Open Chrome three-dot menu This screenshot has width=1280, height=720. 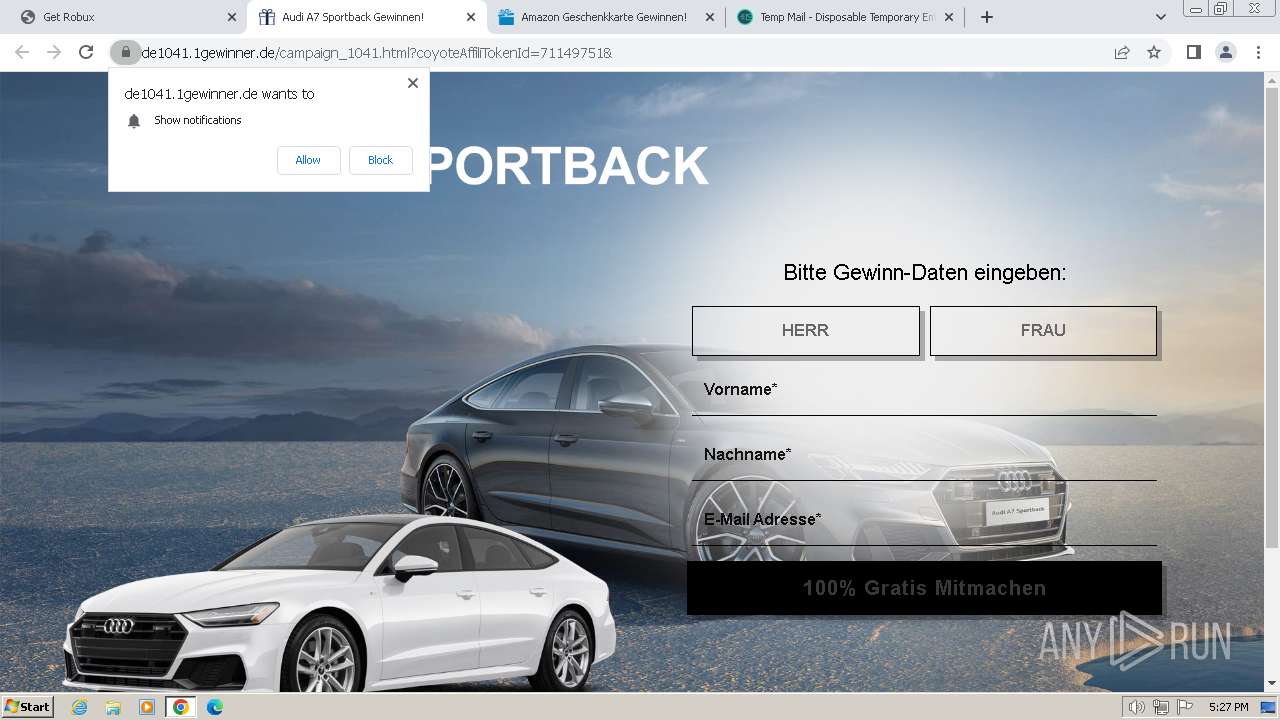coord(1258,53)
